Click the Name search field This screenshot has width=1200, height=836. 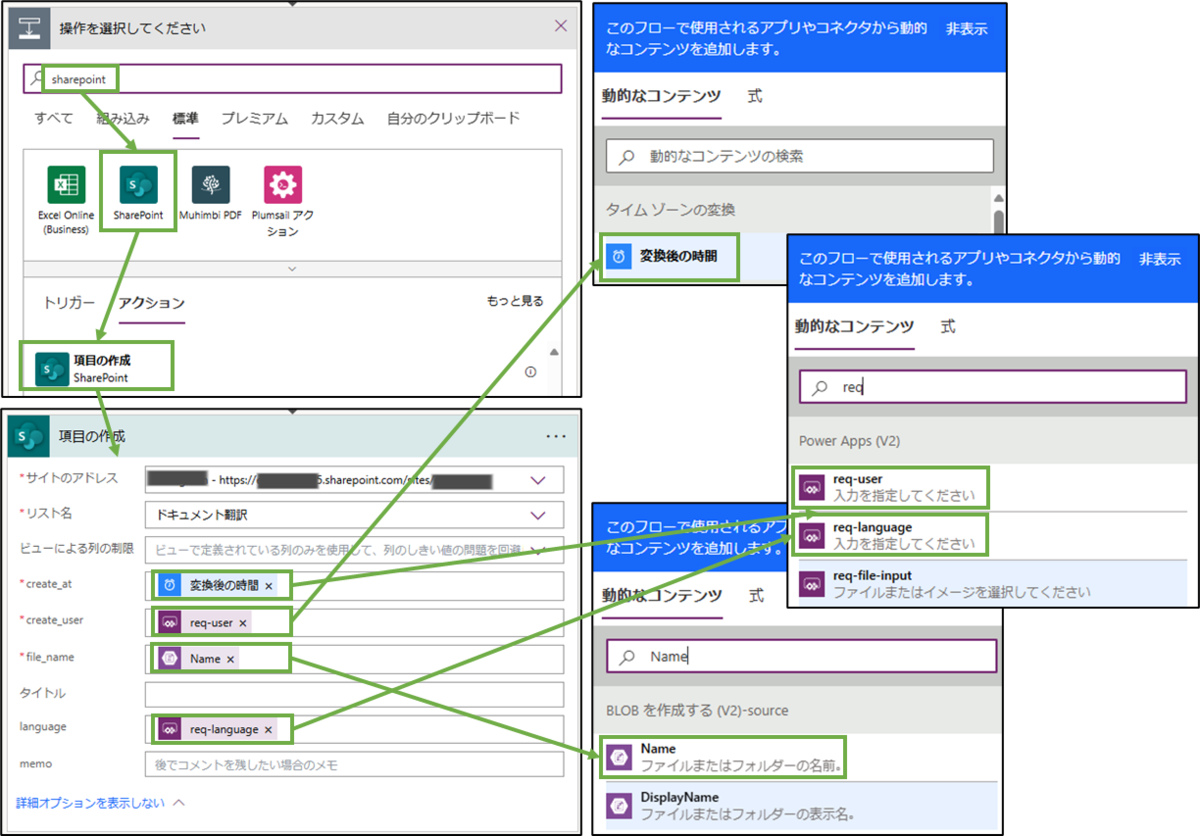pyautogui.click(x=802, y=657)
